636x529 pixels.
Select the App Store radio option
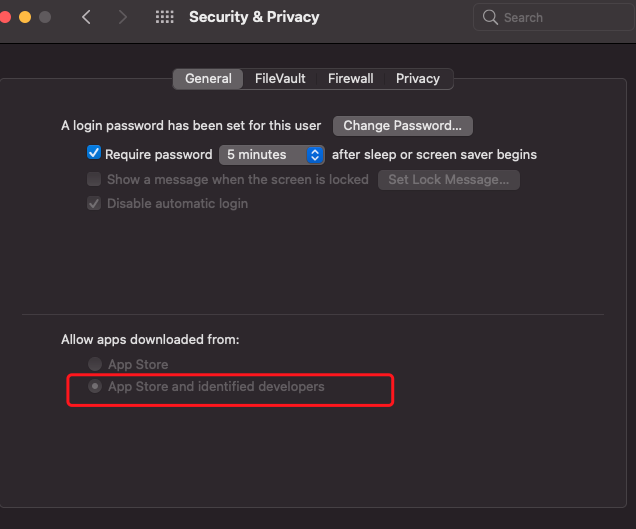(95, 364)
